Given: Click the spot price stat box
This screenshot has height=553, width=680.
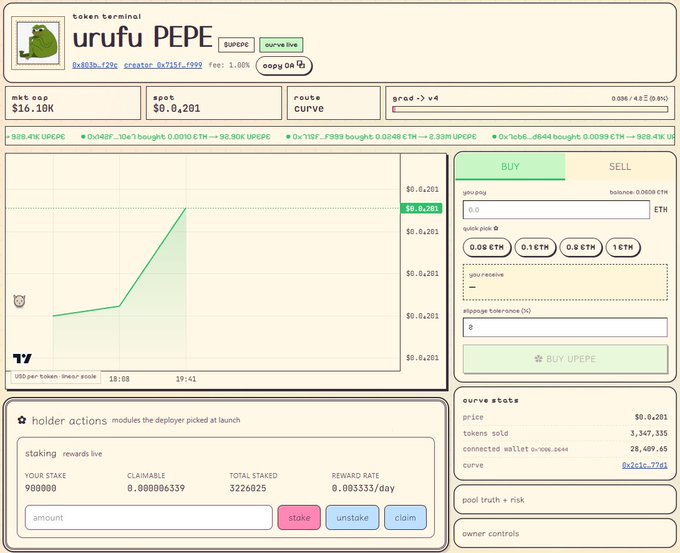Looking at the screenshot, I should (214, 103).
